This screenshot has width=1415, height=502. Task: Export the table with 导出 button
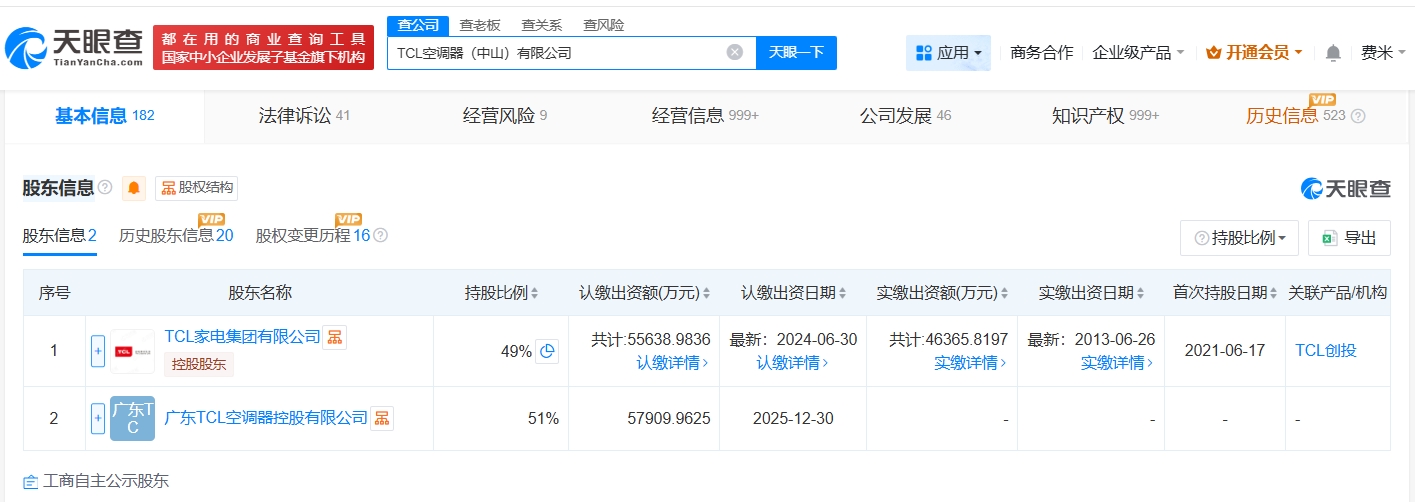pyautogui.click(x=1349, y=238)
